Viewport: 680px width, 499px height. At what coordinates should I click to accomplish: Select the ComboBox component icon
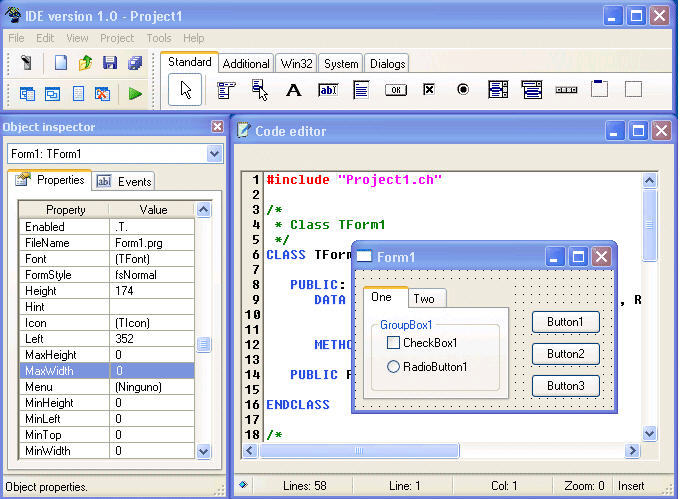pyautogui.click(x=532, y=90)
